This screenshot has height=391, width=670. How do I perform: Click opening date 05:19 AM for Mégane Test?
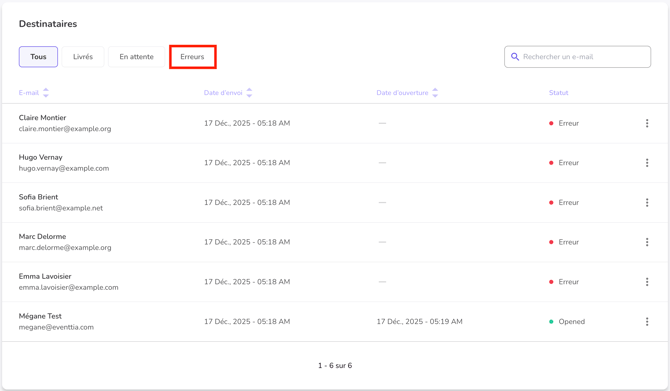[419, 321]
